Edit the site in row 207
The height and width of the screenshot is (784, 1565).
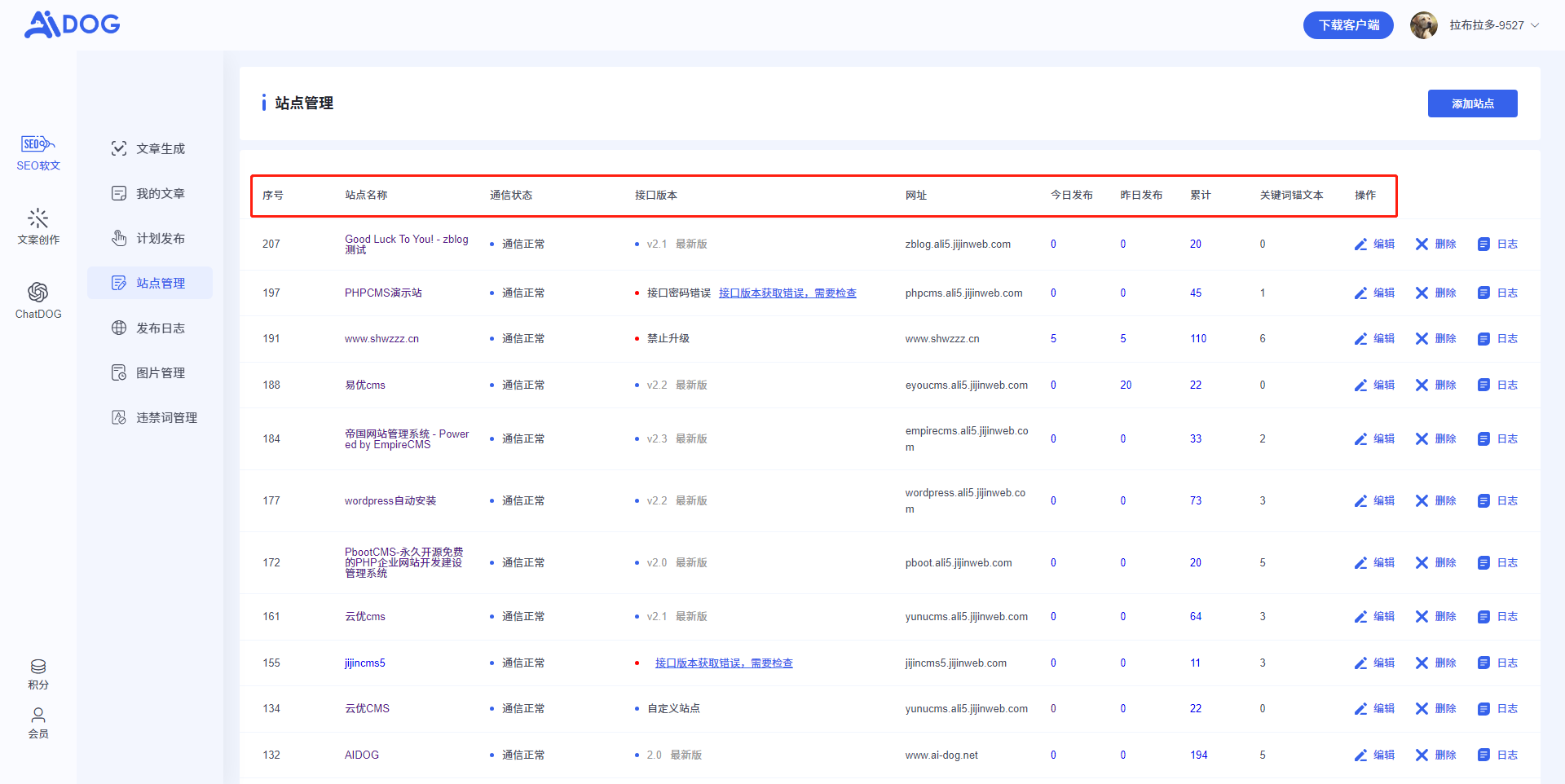pyautogui.click(x=1374, y=244)
